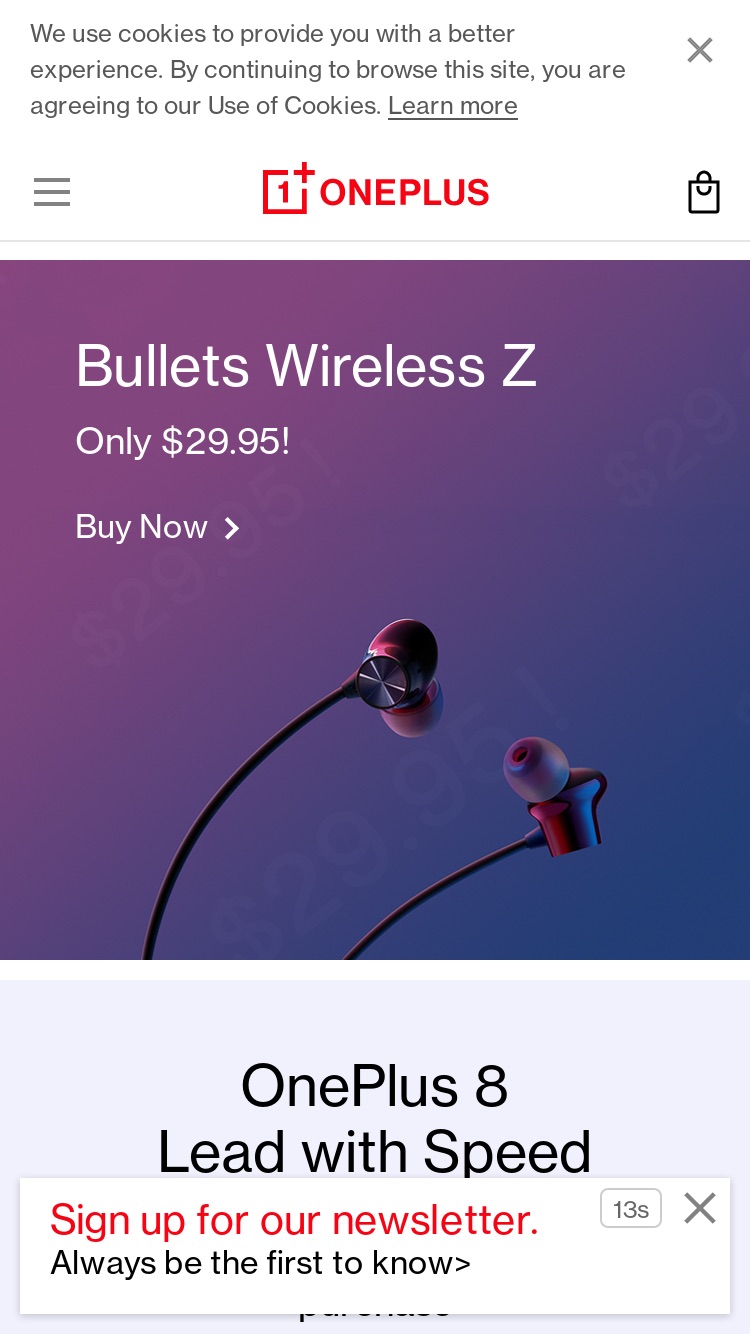Click the OnePlus logo
Screen dimensions: 750x1334
click(x=375, y=190)
